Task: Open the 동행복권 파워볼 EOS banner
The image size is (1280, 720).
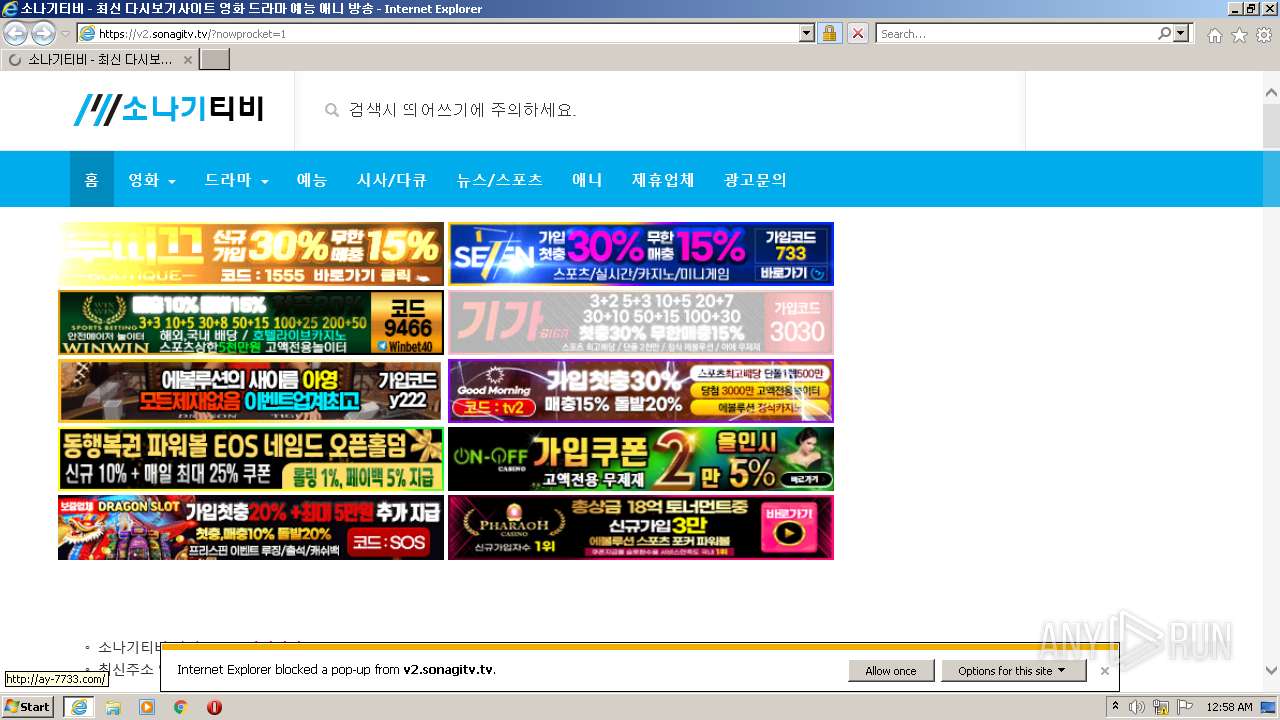Action: coord(251,459)
